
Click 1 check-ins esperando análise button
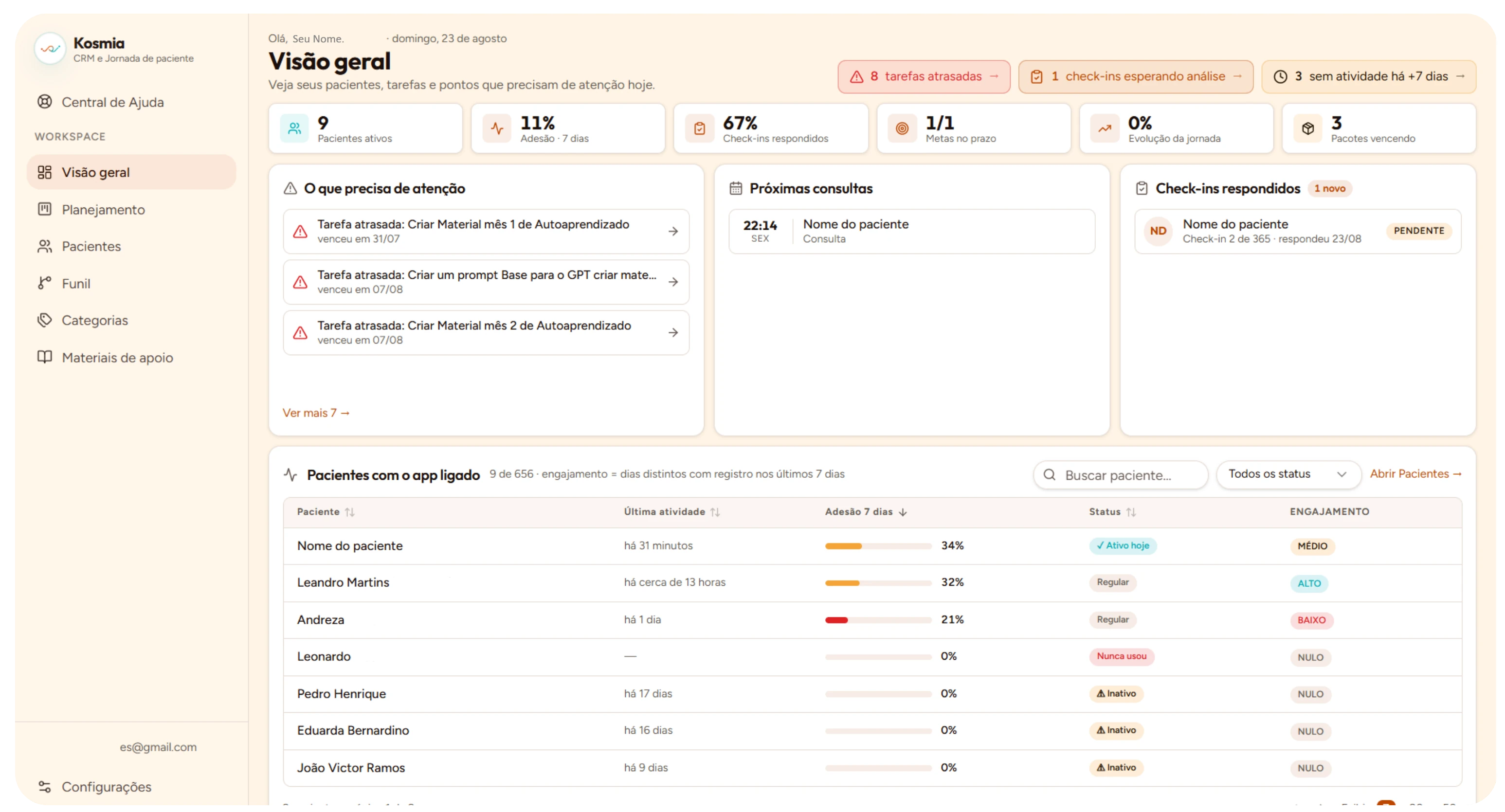[1135, 76]
